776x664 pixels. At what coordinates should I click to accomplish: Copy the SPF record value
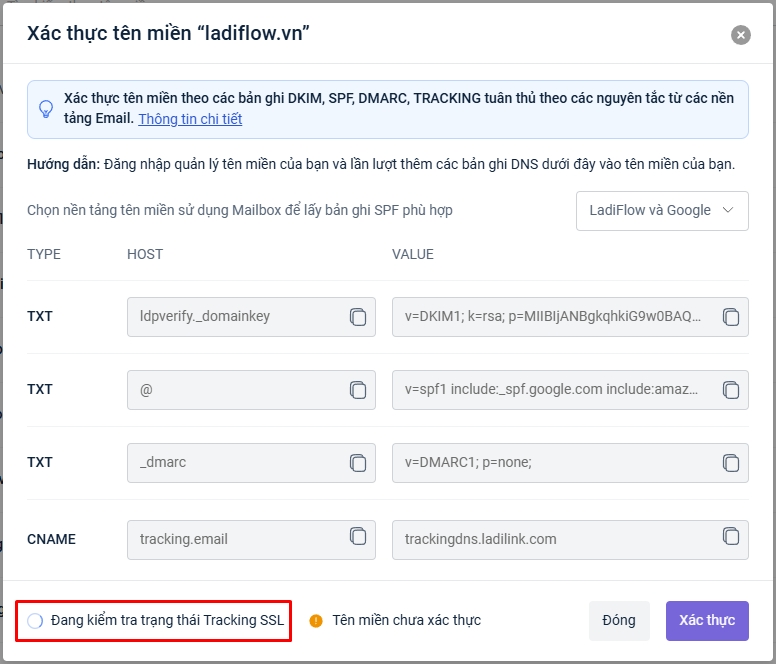pyautogui.click(x=731, y=390)
